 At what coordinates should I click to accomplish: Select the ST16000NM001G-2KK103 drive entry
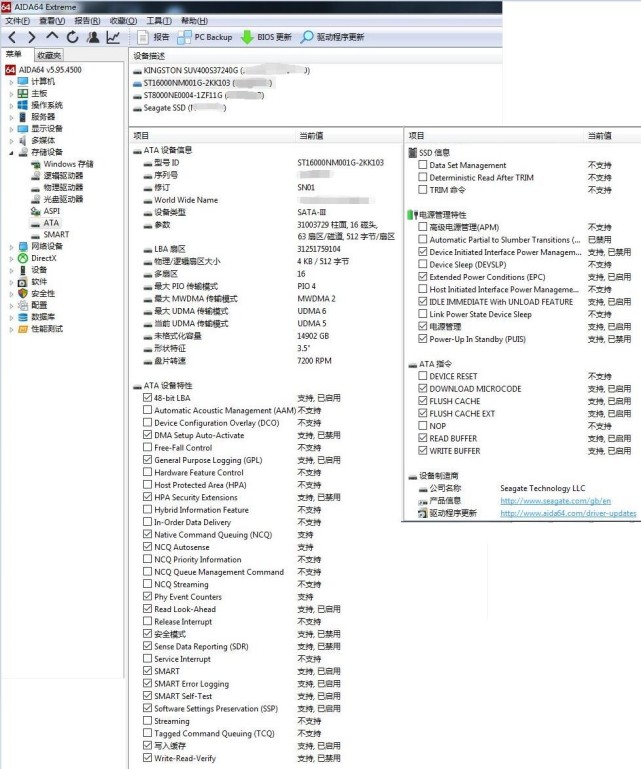[x=203, y=83]
